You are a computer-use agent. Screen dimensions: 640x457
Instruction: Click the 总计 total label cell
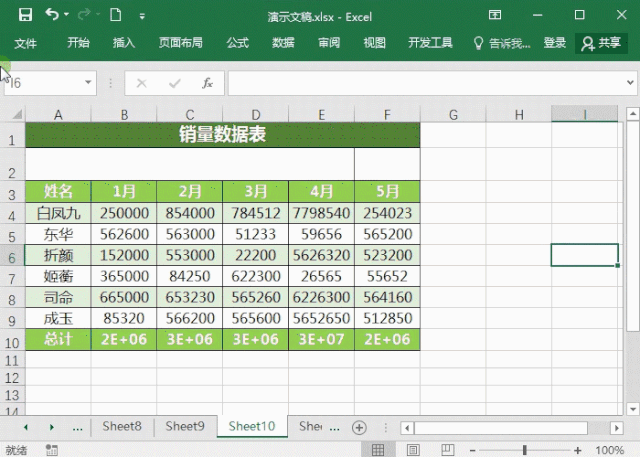(58, 339)
